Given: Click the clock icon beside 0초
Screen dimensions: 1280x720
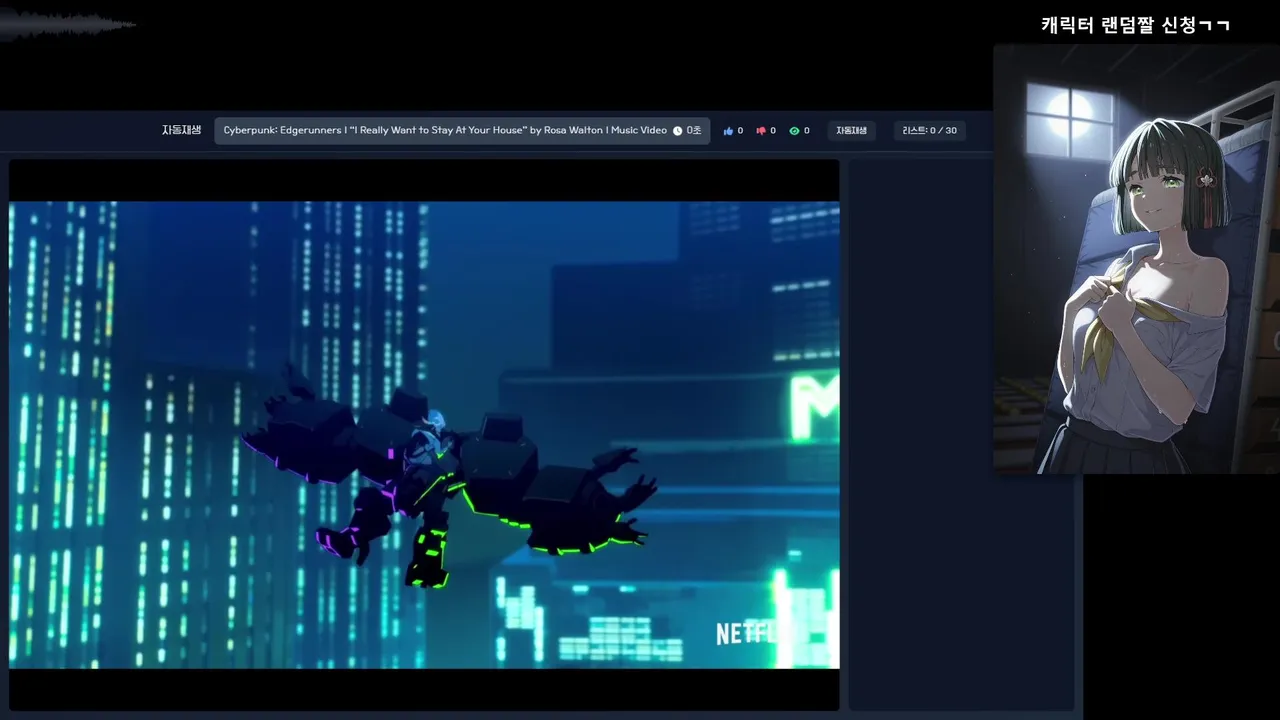Looking at the screenshot, I should (677, 131).
